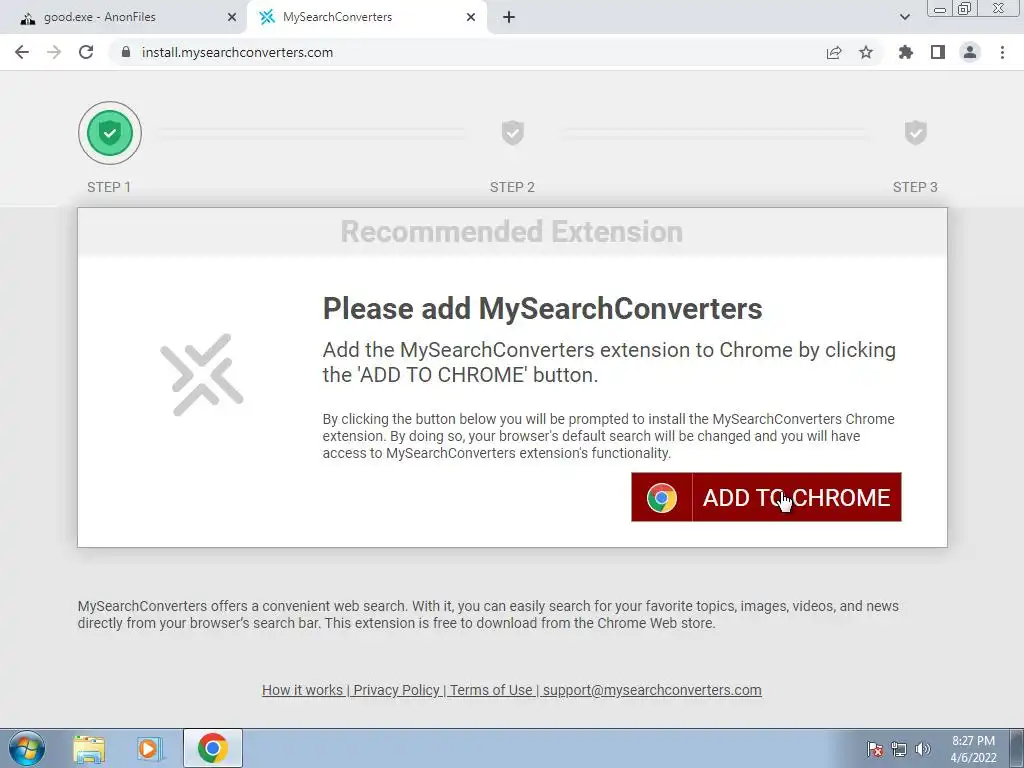Launch Windows Media Player from taskbar
Image resolution: width=1024 pixels, height=768 pixels.
click(x=150, y=748)
